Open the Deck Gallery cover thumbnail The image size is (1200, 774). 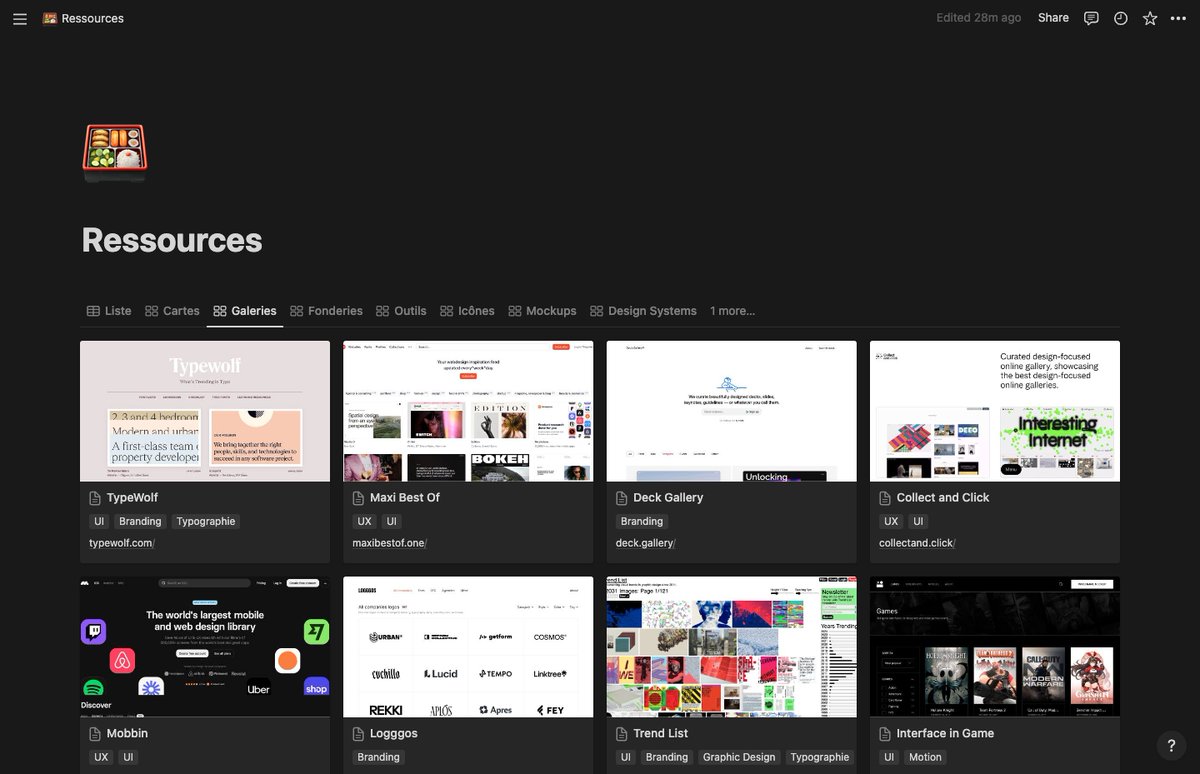[x=732, y=411]
